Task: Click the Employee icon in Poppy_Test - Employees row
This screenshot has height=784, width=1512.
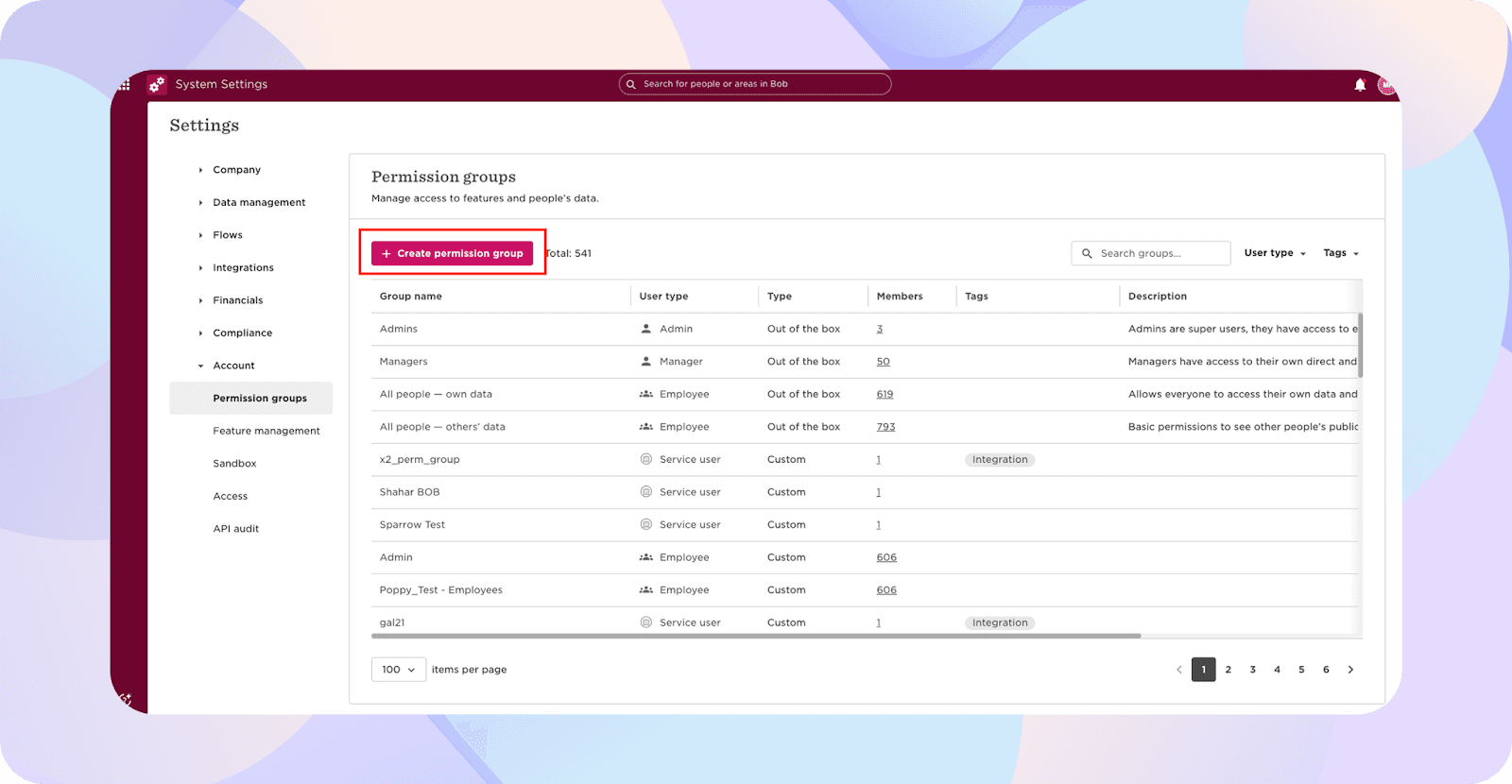Action: pos(646,590)
